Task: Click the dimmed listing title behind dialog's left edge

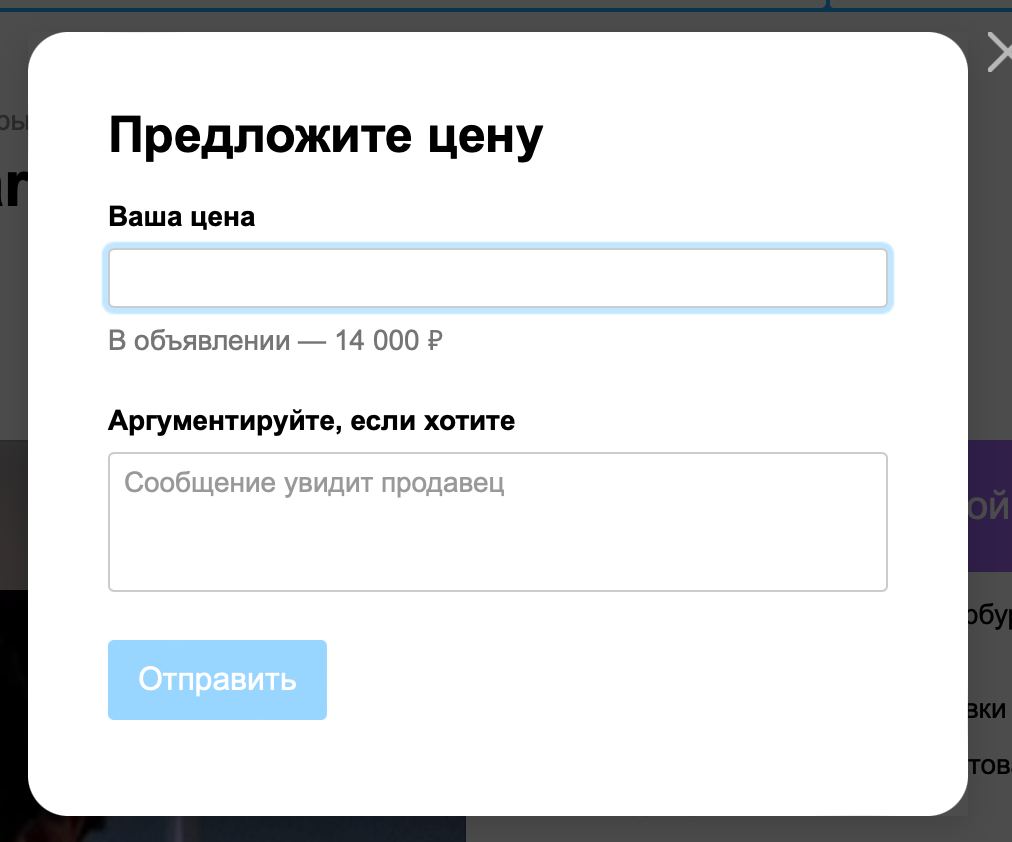Action: [12, 187]
